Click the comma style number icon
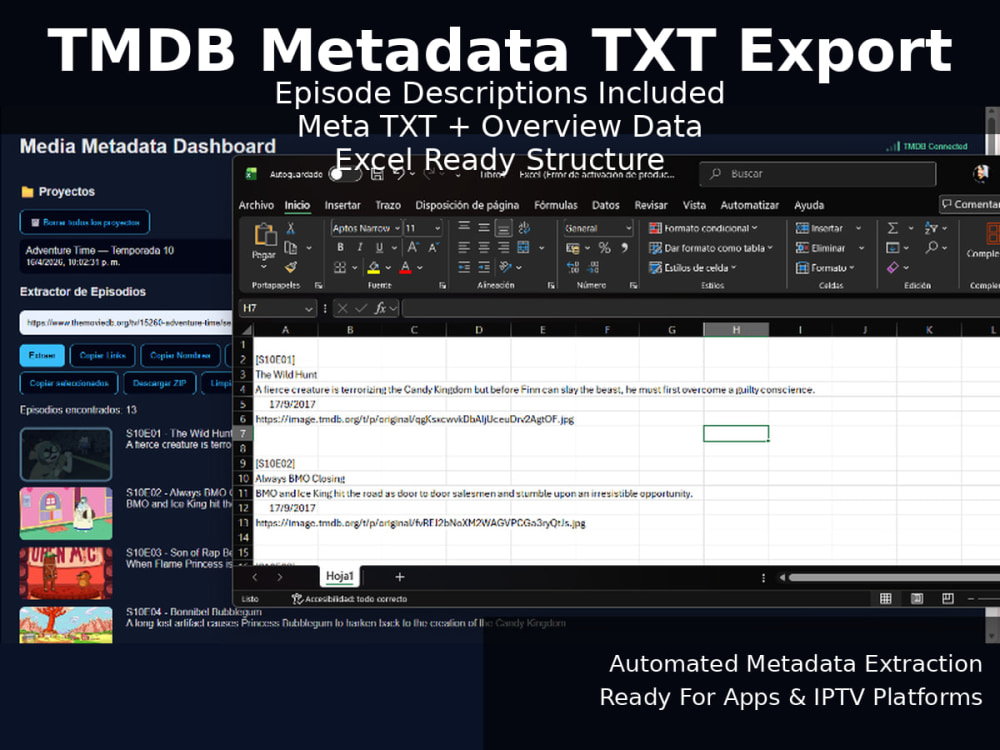 pyautogui.click(x=624, y=247)
